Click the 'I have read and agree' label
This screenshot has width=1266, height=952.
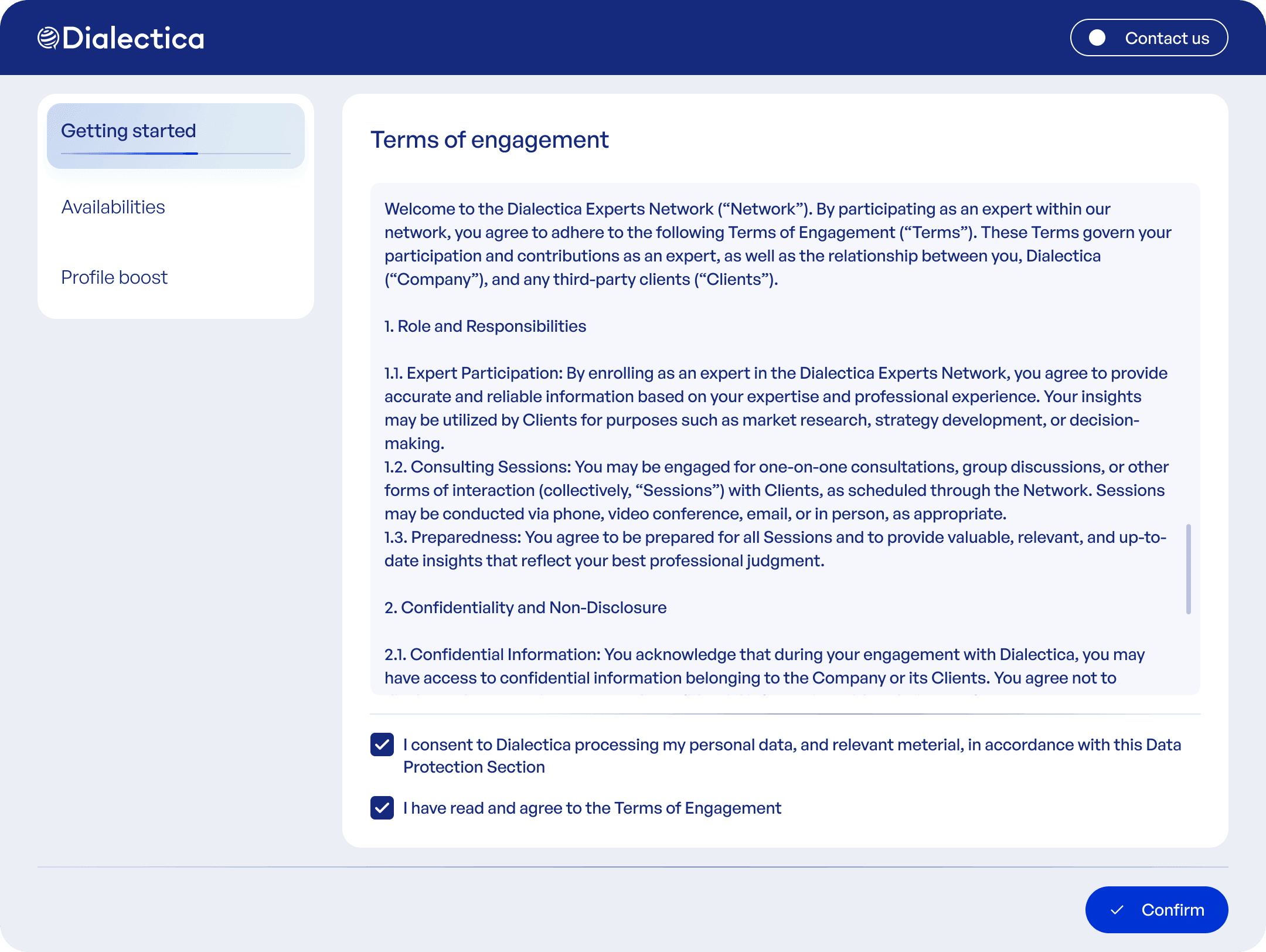[x=592, y=808]
